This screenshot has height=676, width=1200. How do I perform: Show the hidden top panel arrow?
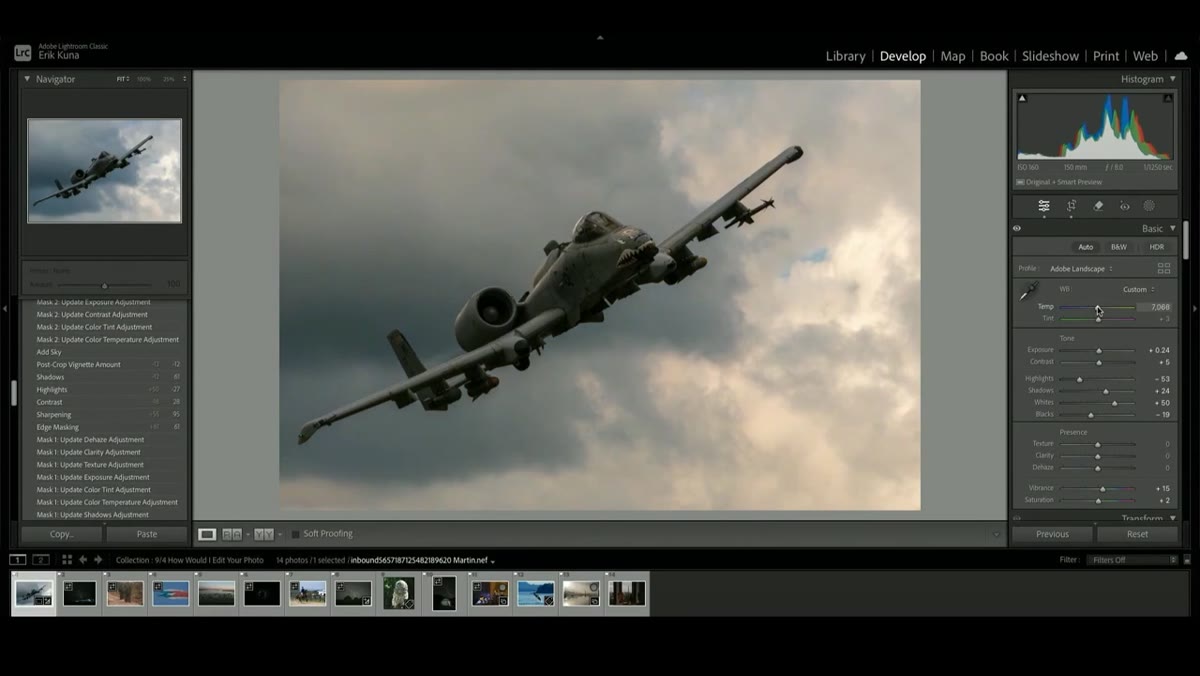point(600,37)
